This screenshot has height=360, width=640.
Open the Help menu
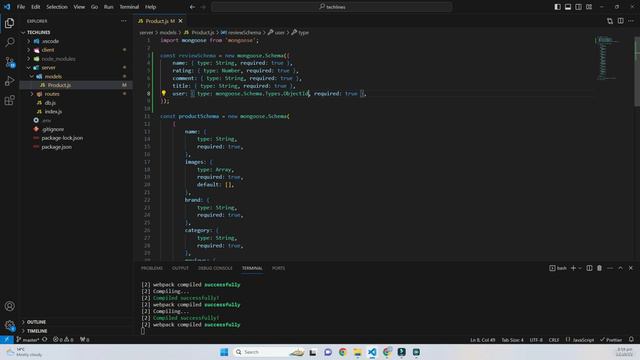tap(151, 7)
